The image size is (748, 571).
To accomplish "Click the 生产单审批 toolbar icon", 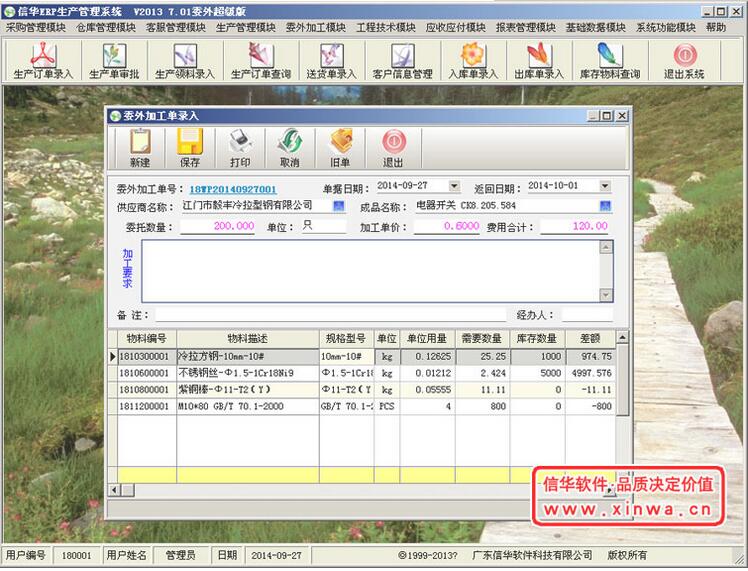I will click(x=114, y=61).
